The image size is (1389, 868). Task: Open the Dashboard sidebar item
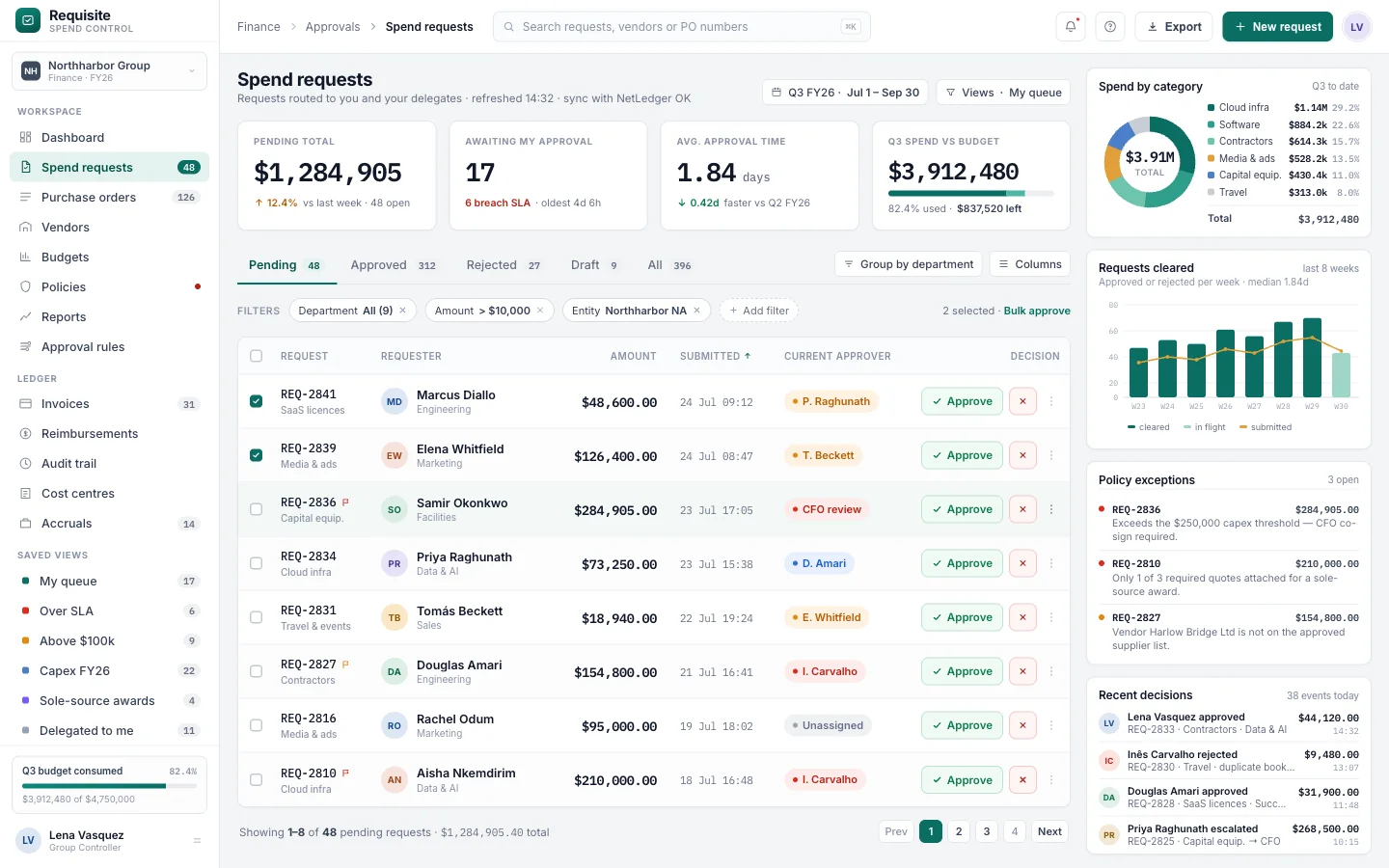tap(109, 137)
